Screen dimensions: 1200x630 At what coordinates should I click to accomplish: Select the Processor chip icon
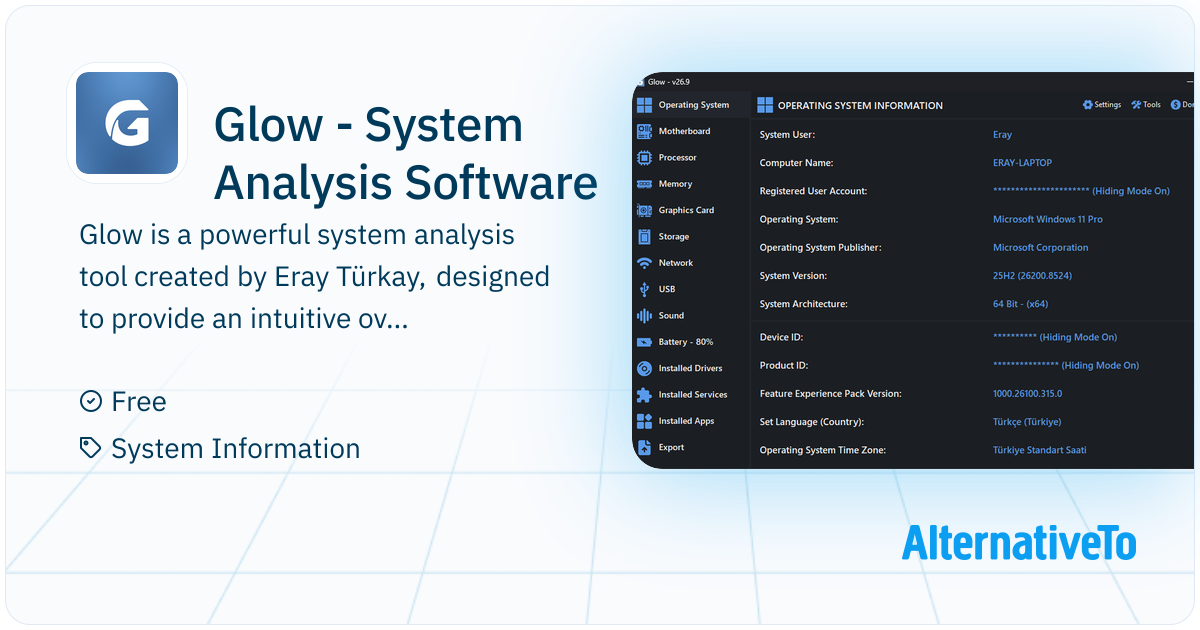tap(644, 157)
